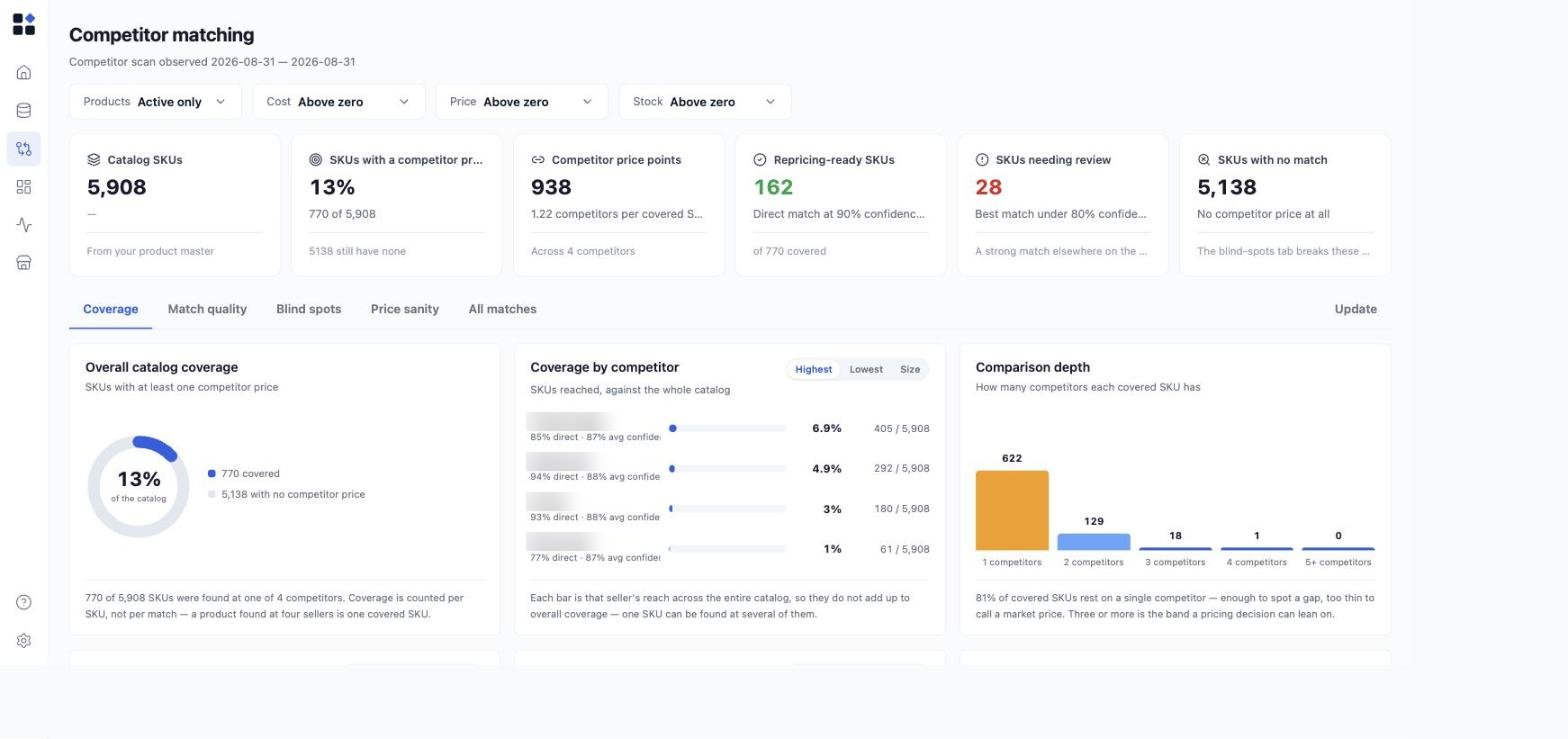Click the Across 4 competitors note
This screenshot has width=1568, height=739.
pos(583,251)
